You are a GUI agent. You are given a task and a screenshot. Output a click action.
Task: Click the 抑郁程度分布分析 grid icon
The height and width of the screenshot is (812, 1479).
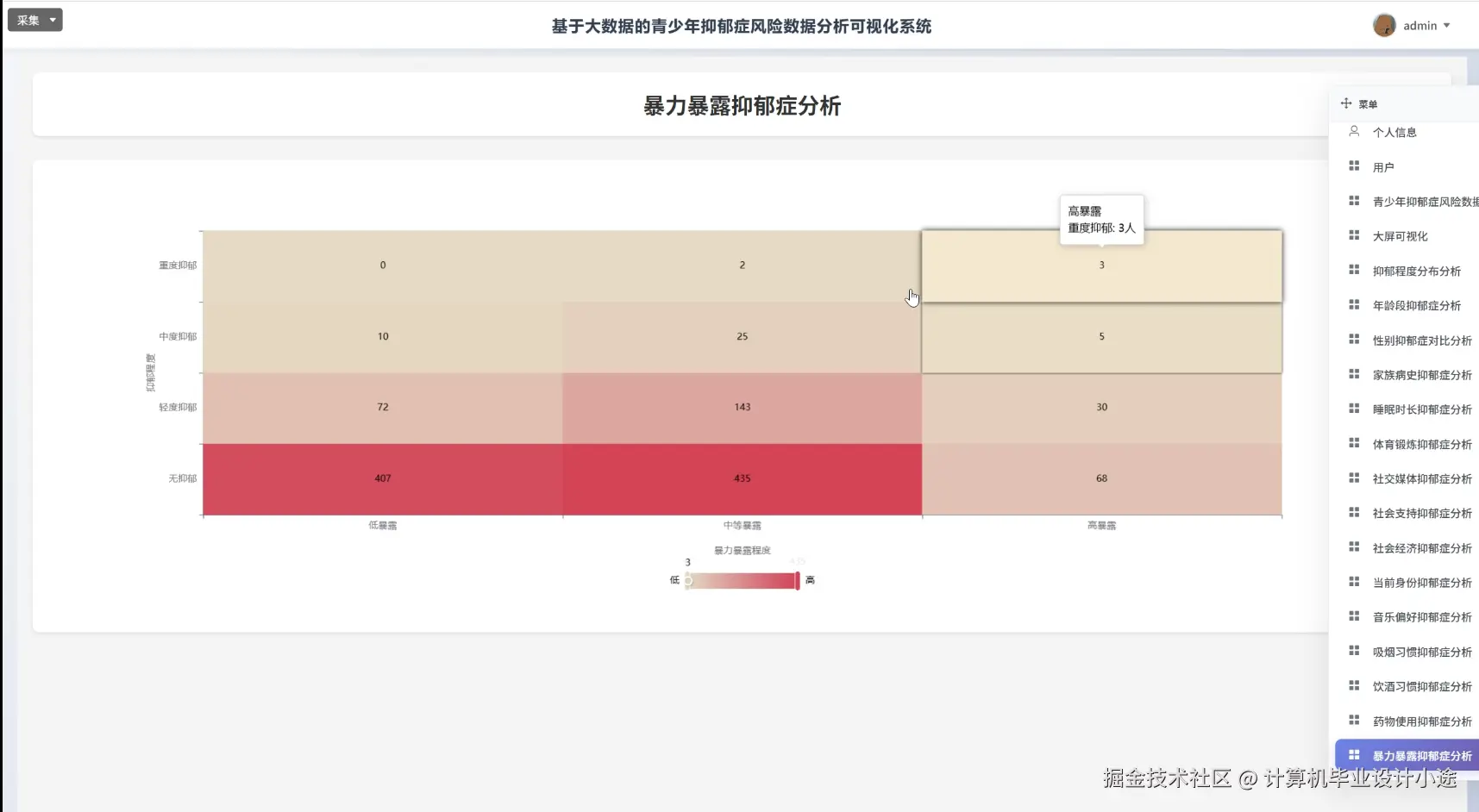click(1356, 270)
